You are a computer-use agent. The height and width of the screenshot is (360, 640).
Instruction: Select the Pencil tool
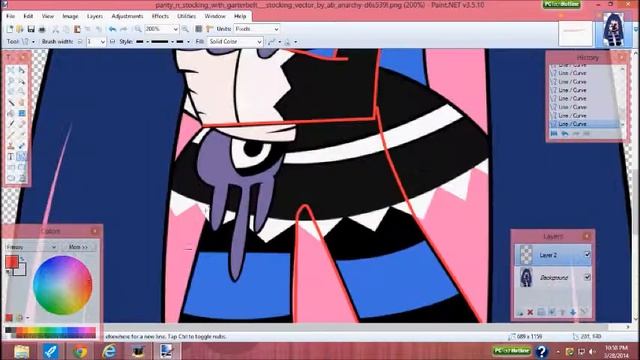coord(11,135)
